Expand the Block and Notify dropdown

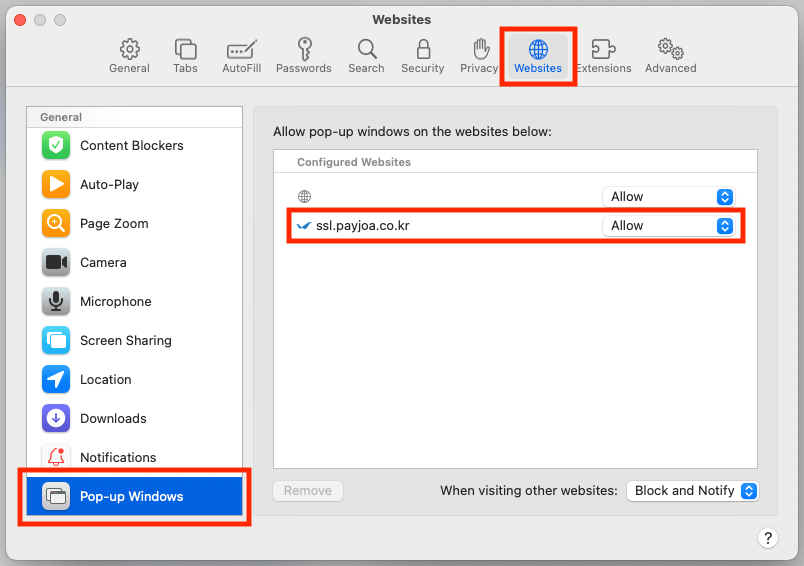[692, 491]
